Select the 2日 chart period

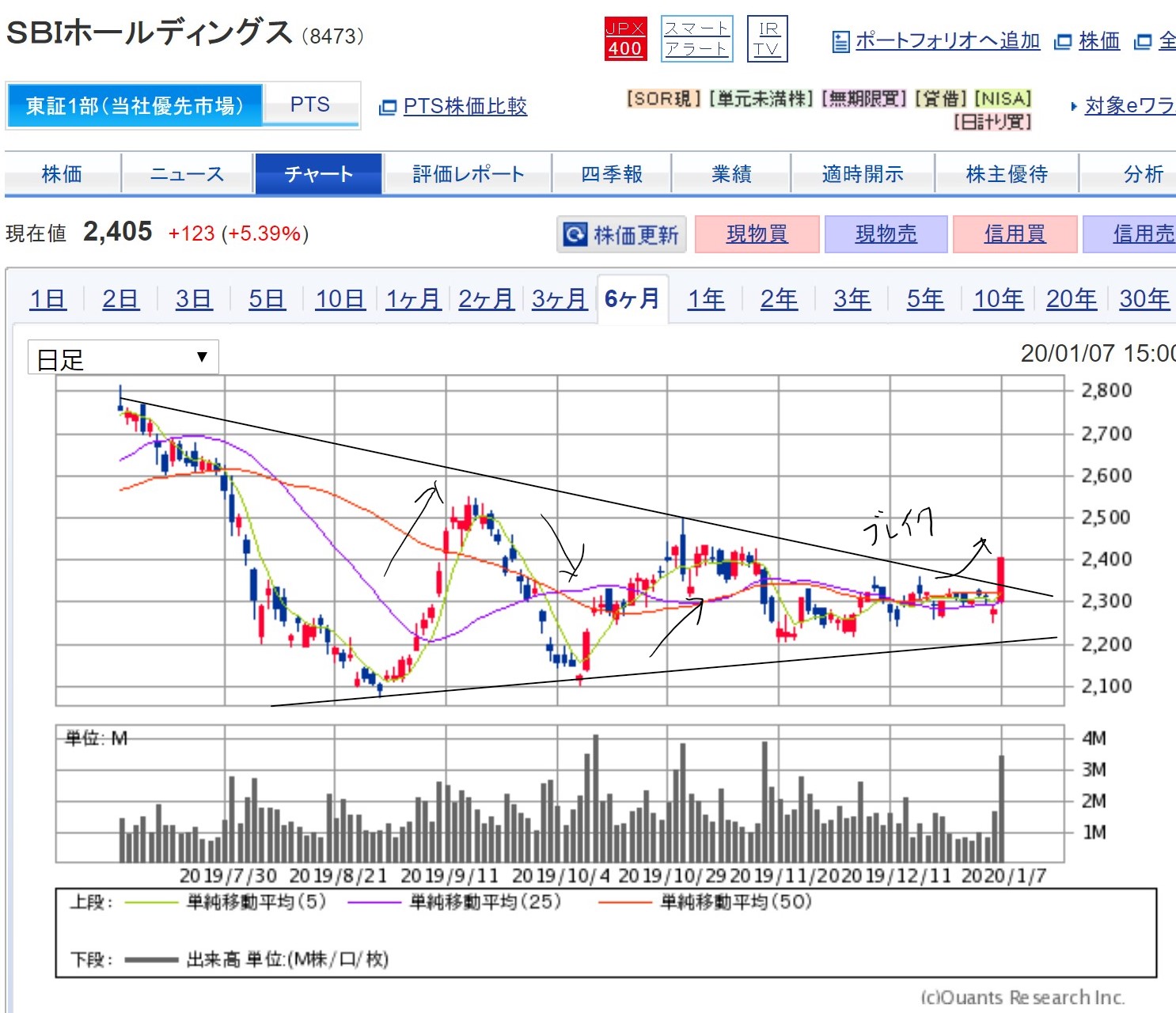click(120, 299)
